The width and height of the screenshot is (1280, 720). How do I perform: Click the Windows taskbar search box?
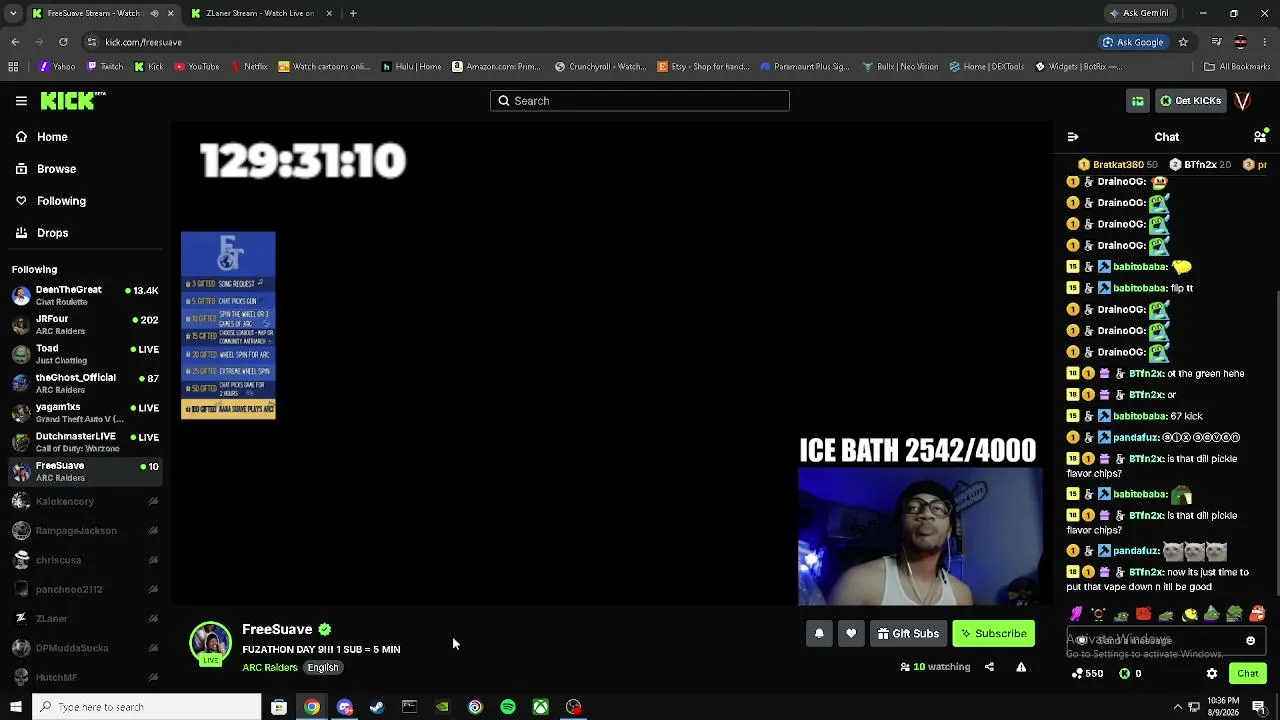tap(146, 707)
